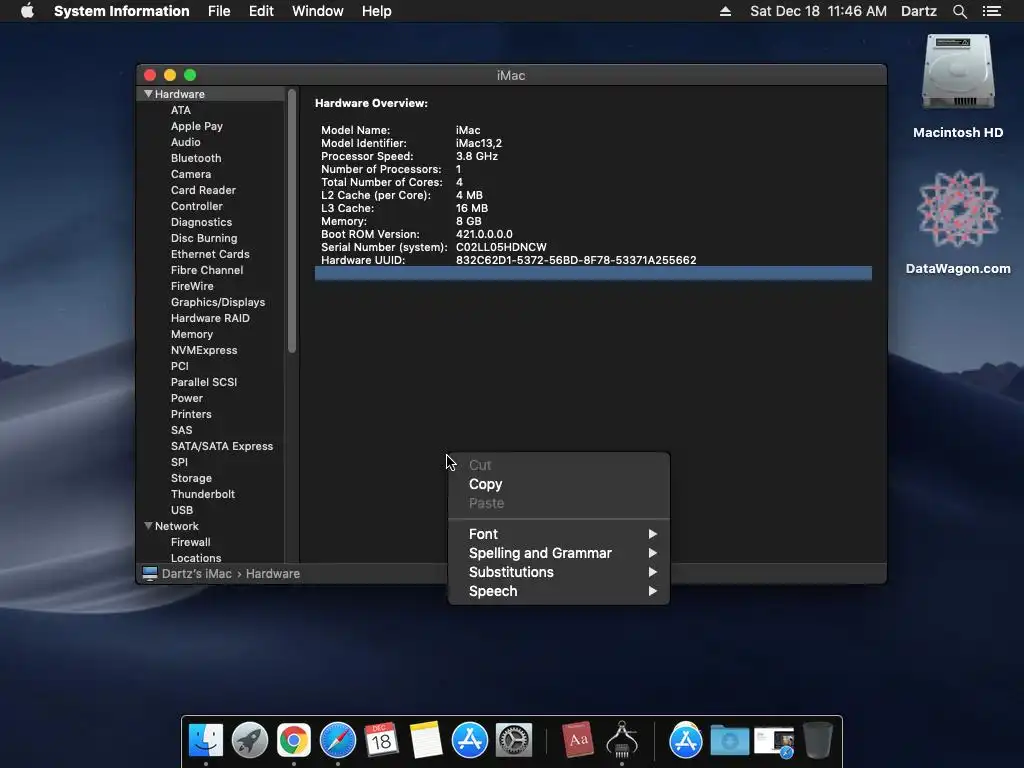
Task: Select Apple Pay in the sidebar
Action: (197, 126)
